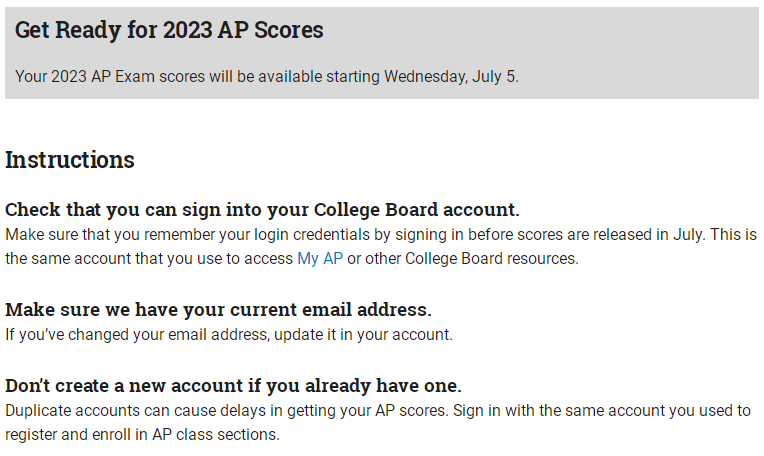764x456 pixels.
Task: Click the 'Make sure that you remember your login' paragraph
Action: pyautogui.click(x=381, y=247)
